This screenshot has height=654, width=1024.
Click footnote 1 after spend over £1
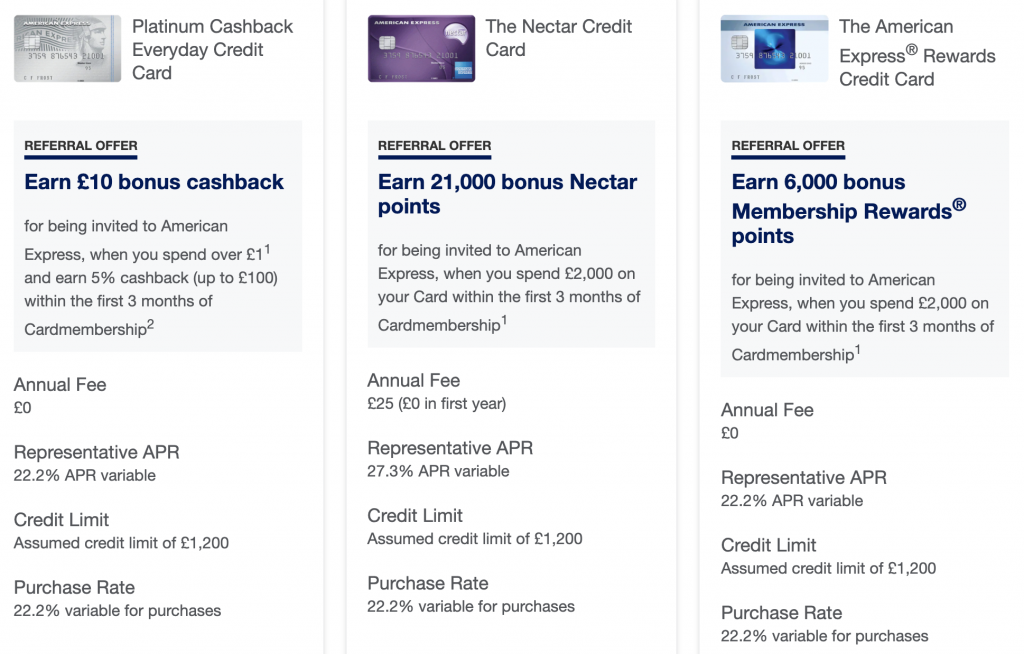267,249
